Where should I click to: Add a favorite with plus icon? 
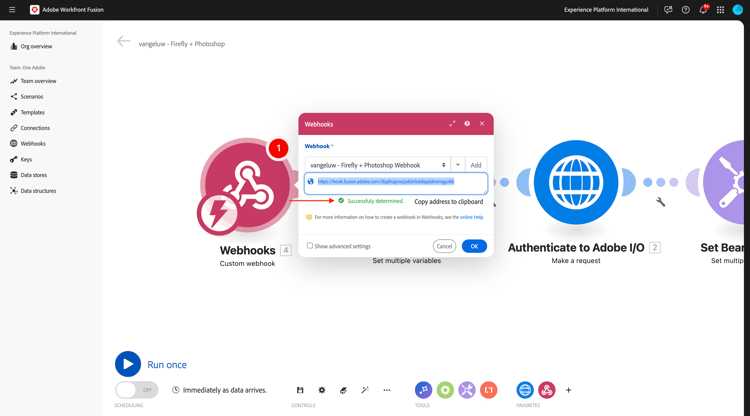pos(568,390)
